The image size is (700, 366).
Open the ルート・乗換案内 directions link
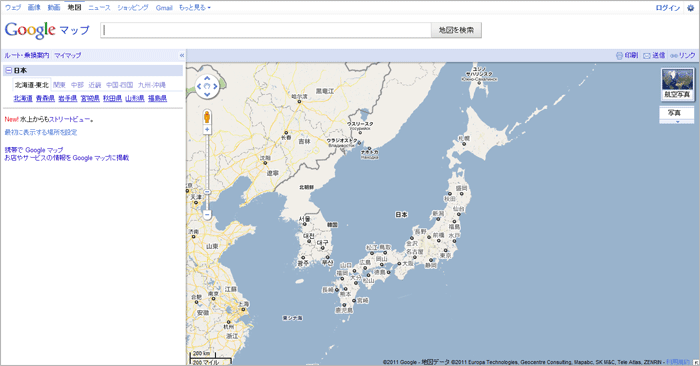[x=27, y=55]
